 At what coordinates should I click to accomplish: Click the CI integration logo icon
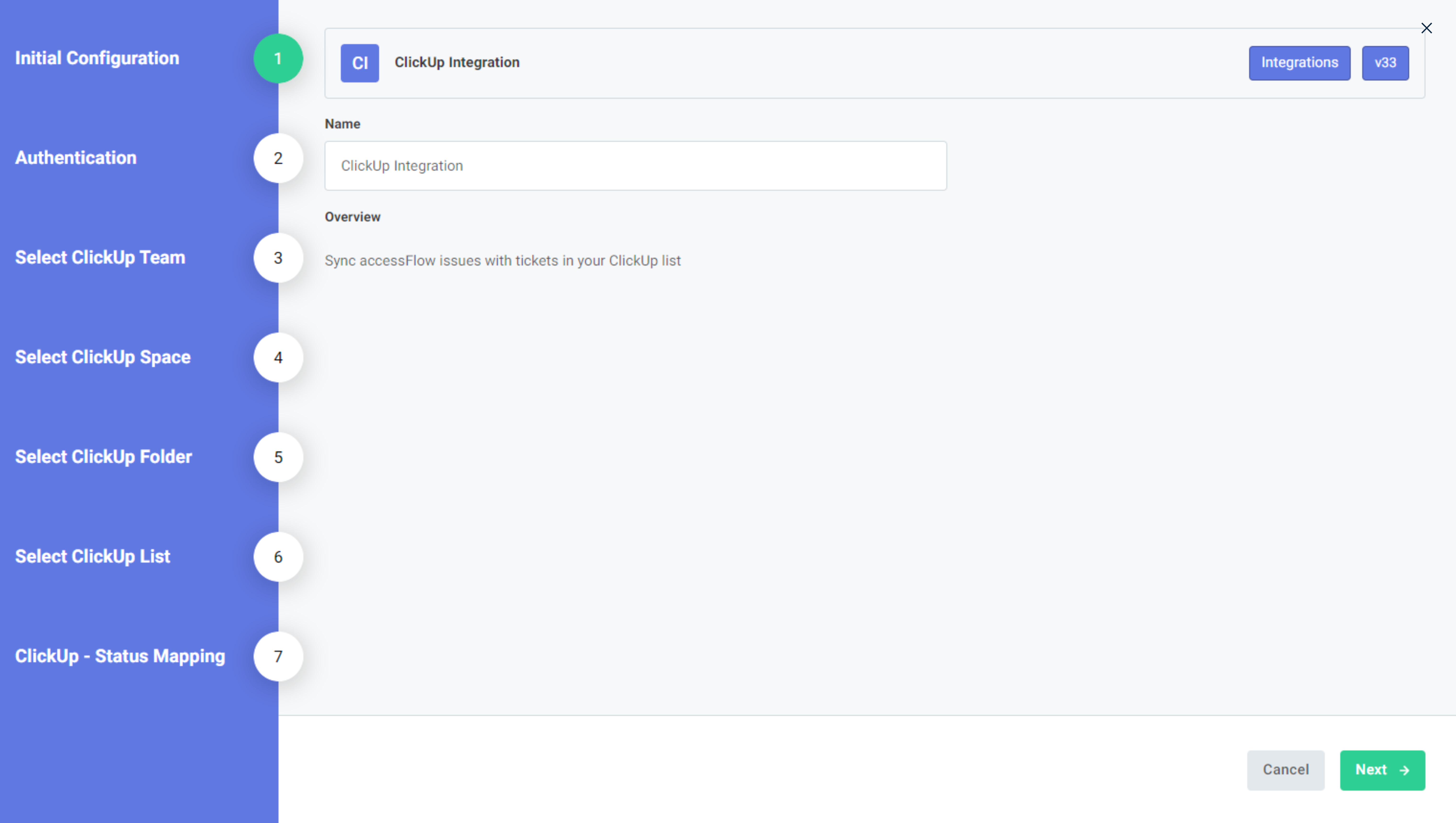click(359, 63)
